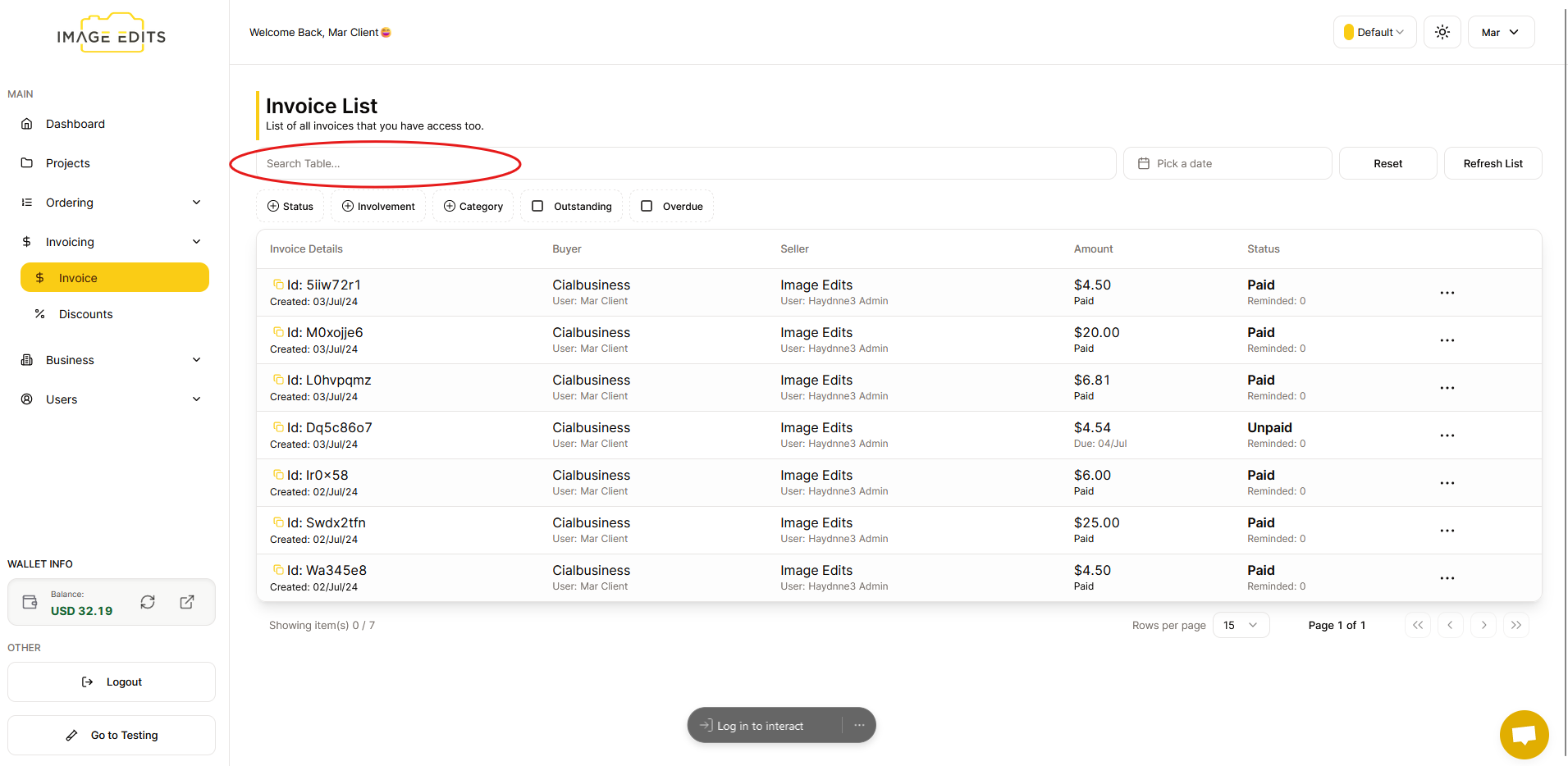Screen dimensions: 1568x766
Task: Open the Rows per page dropdown
Action: tap(1241, 625)
